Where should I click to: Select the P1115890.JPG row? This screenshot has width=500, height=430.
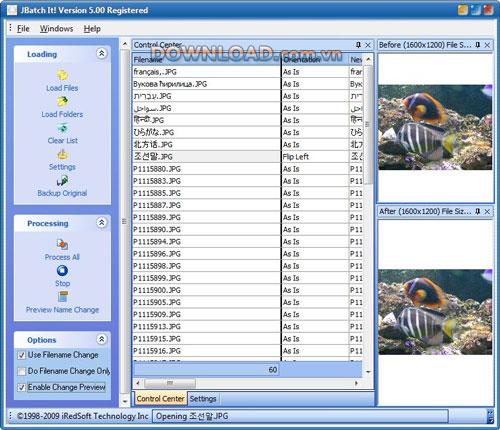coord(247,230)
